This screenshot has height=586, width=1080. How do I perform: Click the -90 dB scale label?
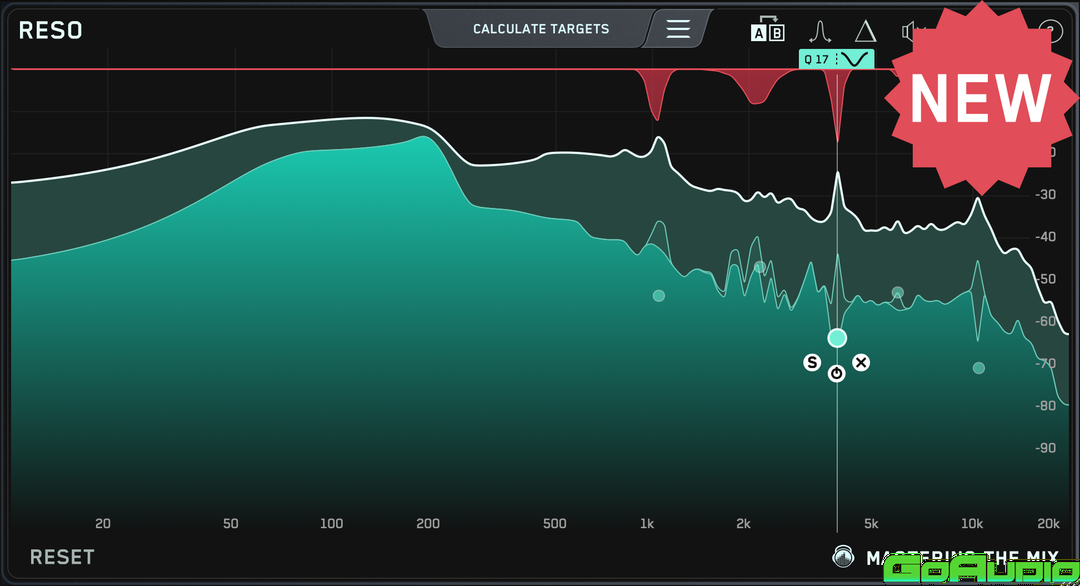(1046, 448)
